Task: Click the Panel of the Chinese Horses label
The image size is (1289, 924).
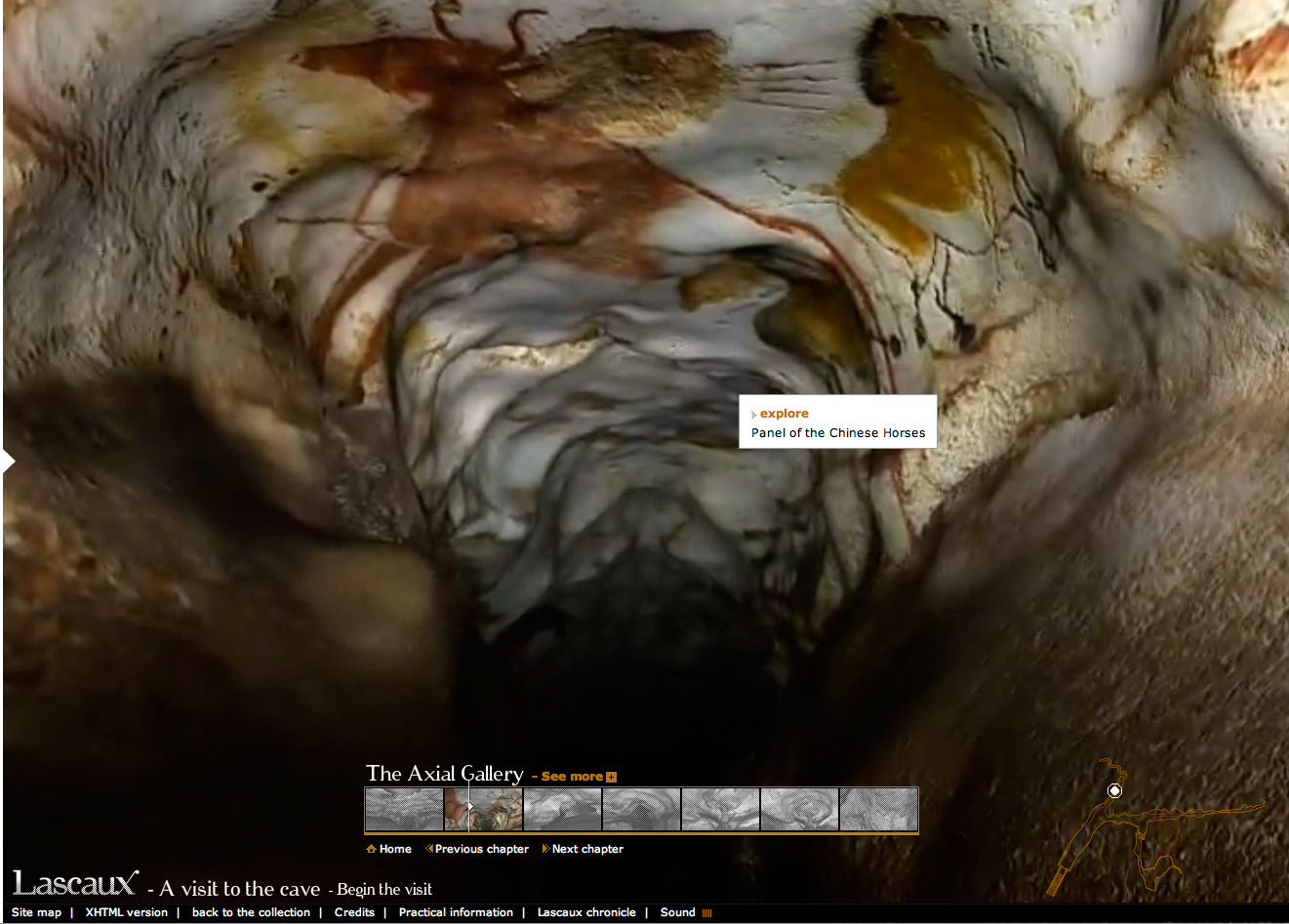Action: [x=838, y=433]
